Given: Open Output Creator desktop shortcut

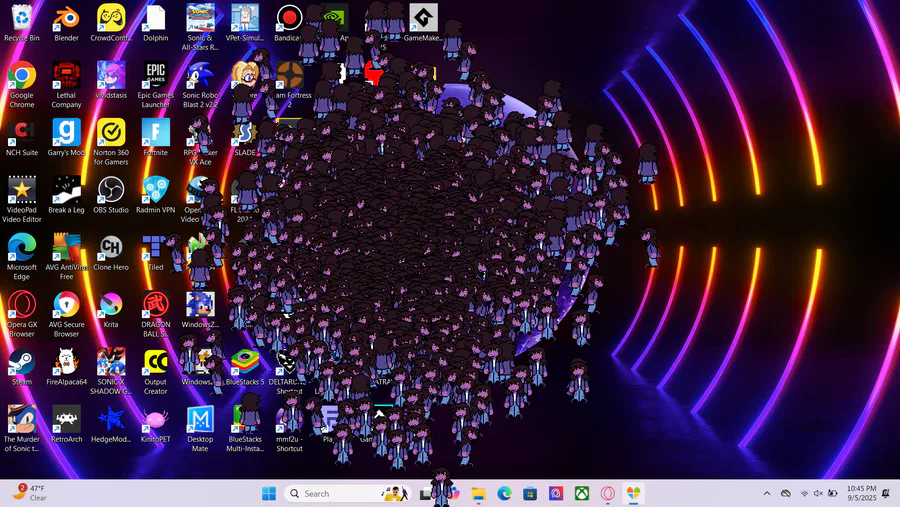Looking at the screenshot, I should (x=156, y=371).
